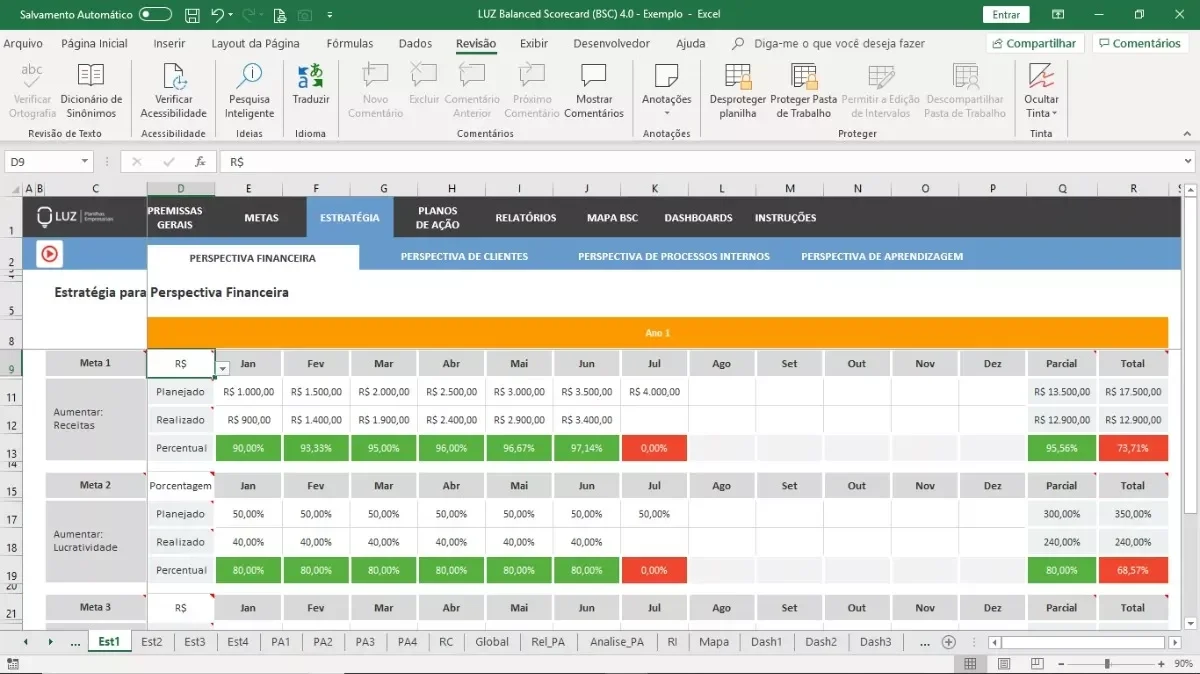Click Proteger Pasta de Trabalho icon

pos(804,91)
